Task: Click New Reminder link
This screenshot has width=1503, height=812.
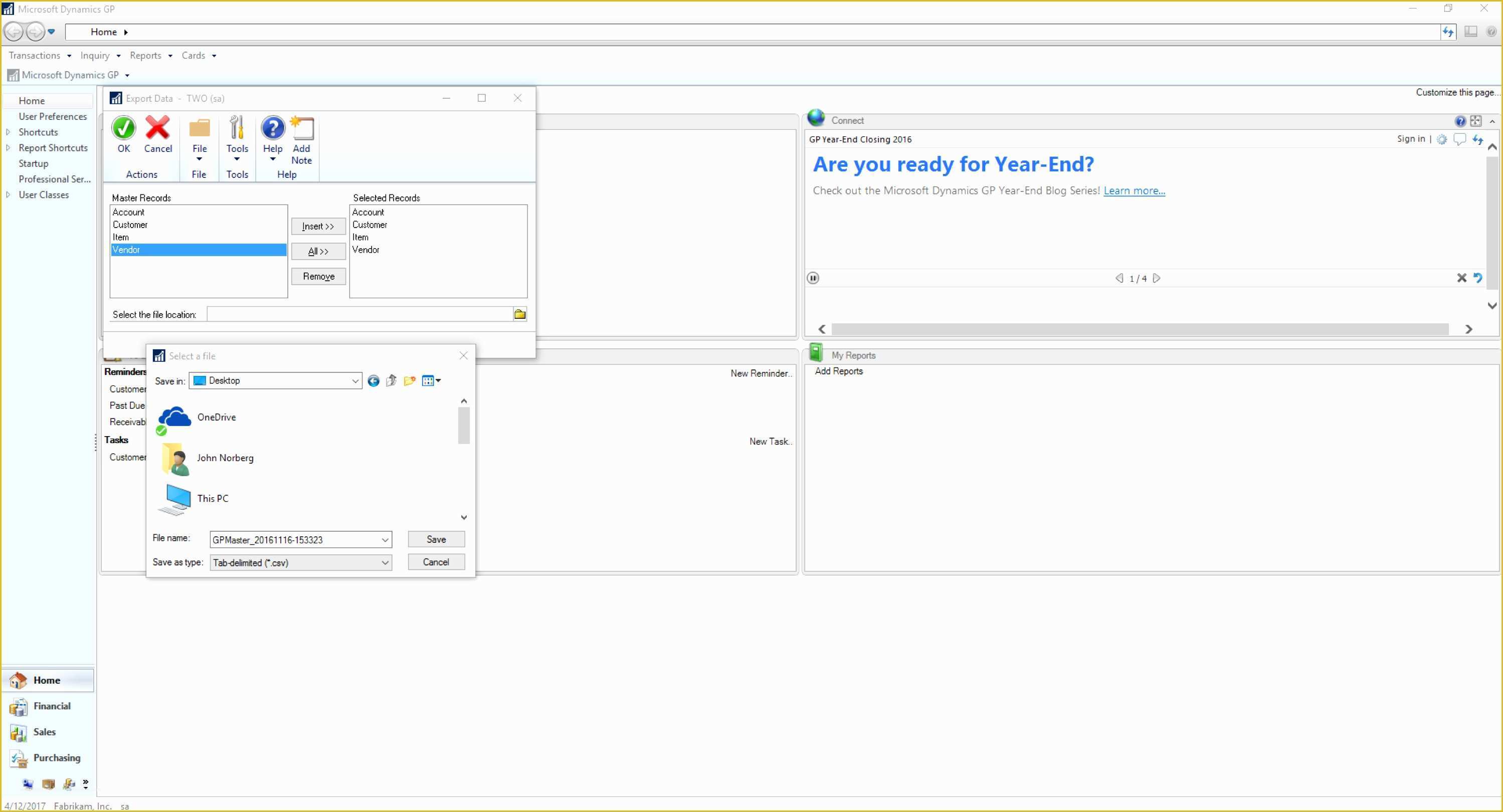Action: 761,373
